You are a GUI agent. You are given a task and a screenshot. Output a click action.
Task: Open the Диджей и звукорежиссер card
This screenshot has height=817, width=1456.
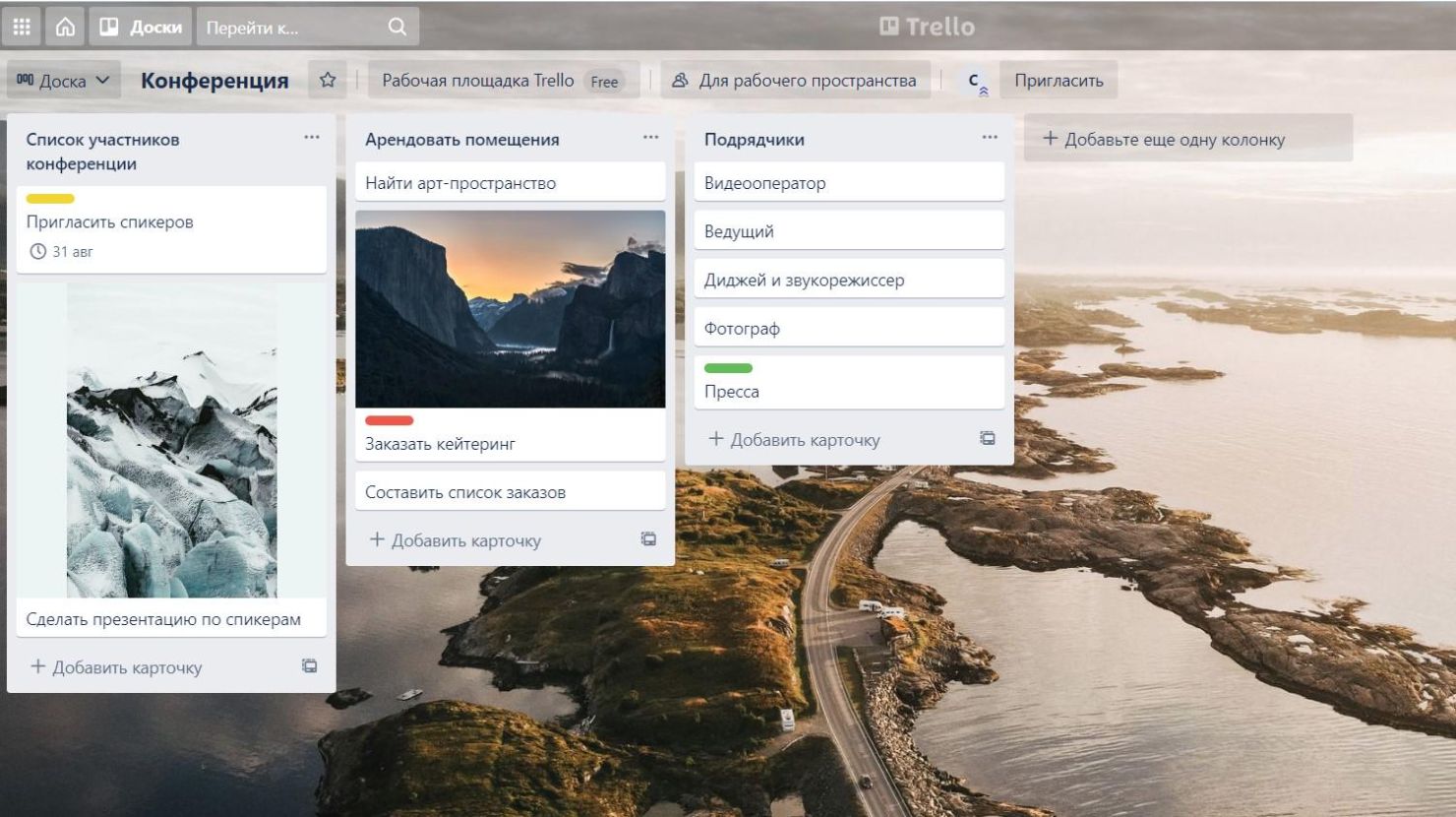point(849,280)
